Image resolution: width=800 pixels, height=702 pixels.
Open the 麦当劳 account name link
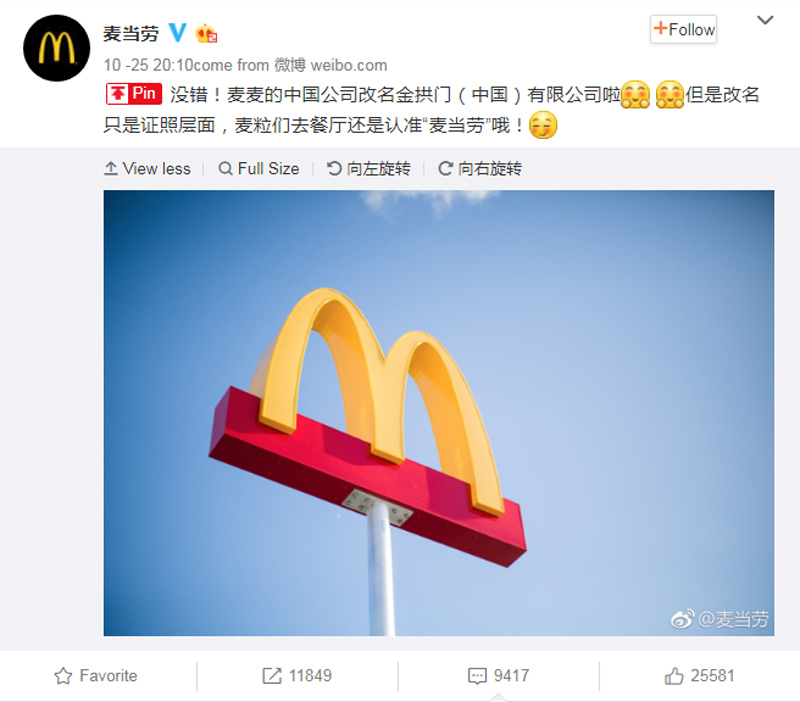(131, 34)
